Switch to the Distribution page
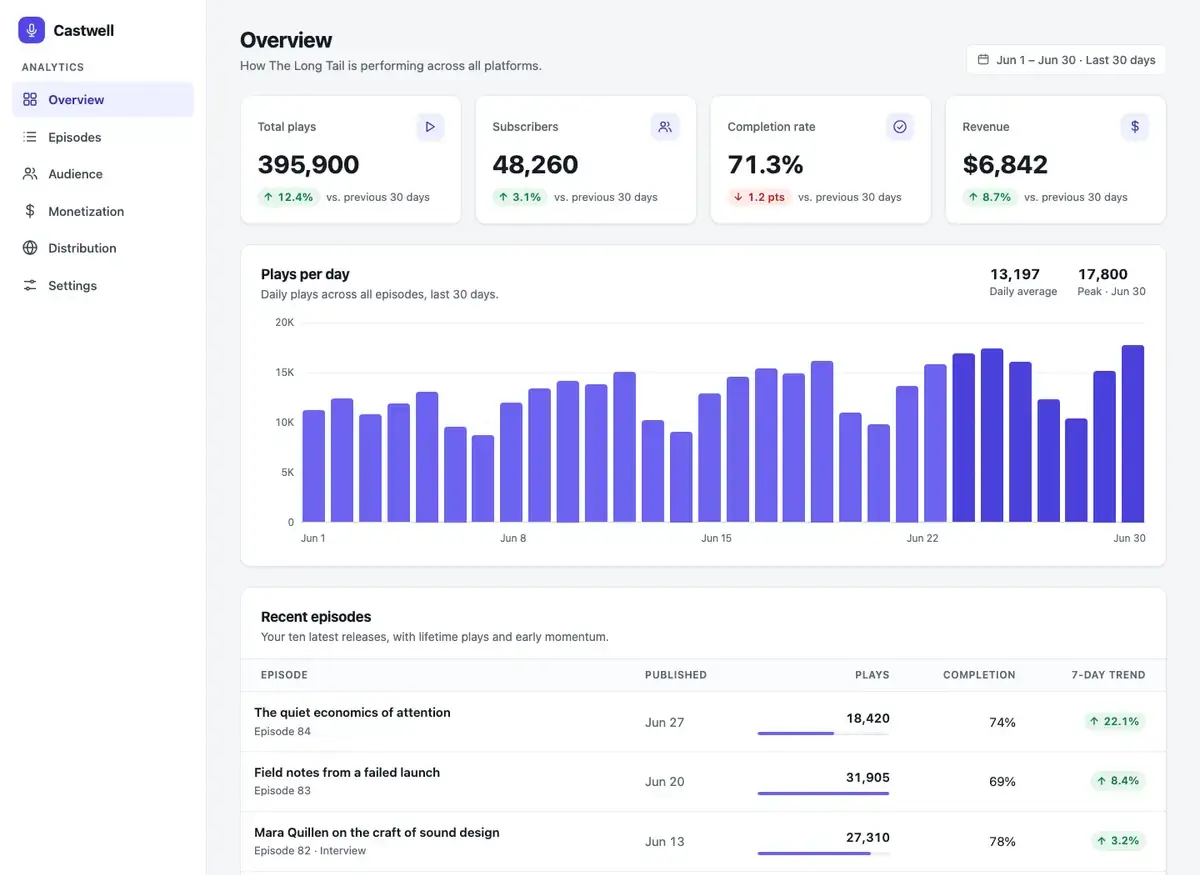 [103, 248]
